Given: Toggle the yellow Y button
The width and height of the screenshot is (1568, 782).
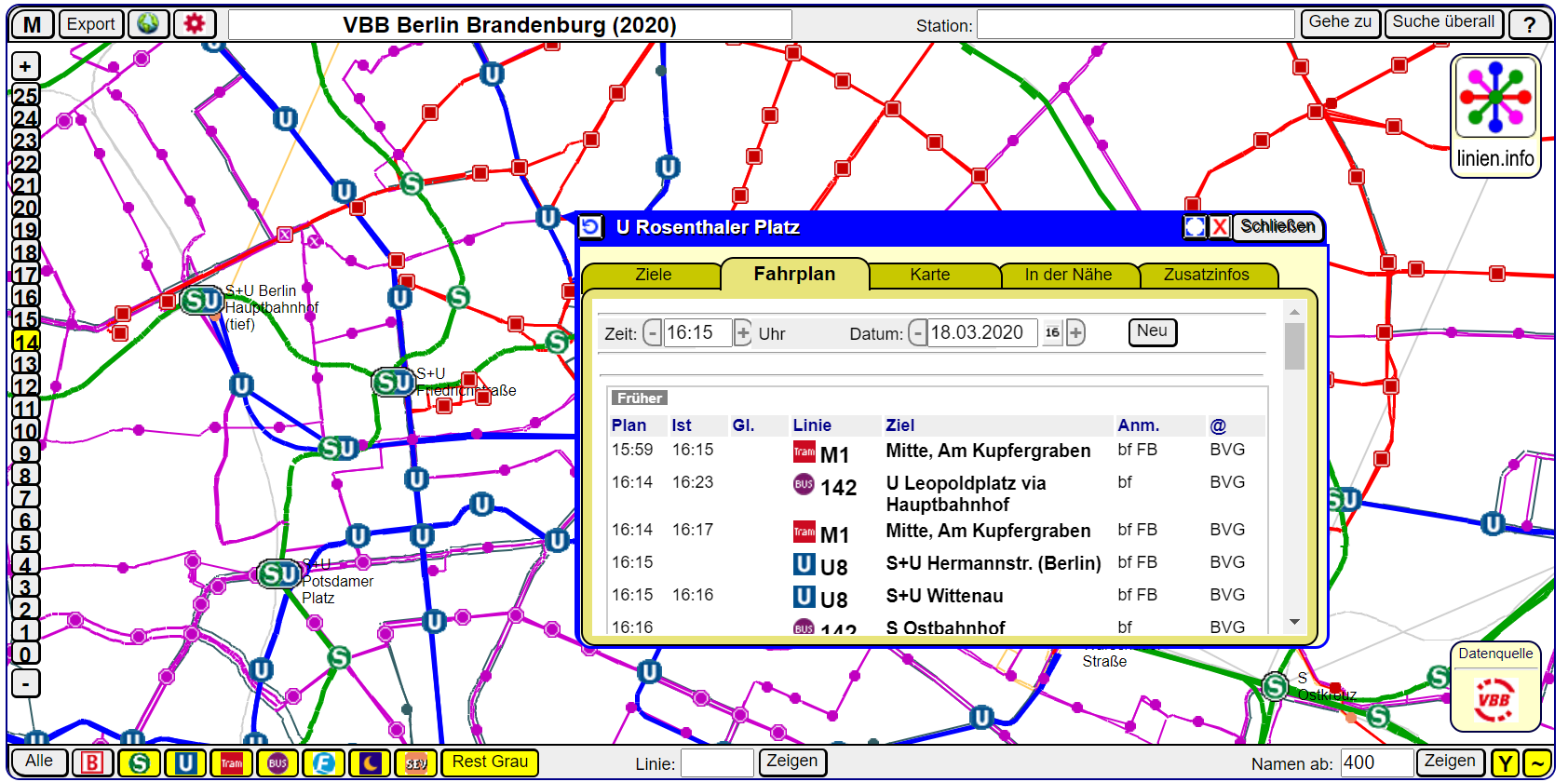Looking at the screenshot, I should (1505, 762).
